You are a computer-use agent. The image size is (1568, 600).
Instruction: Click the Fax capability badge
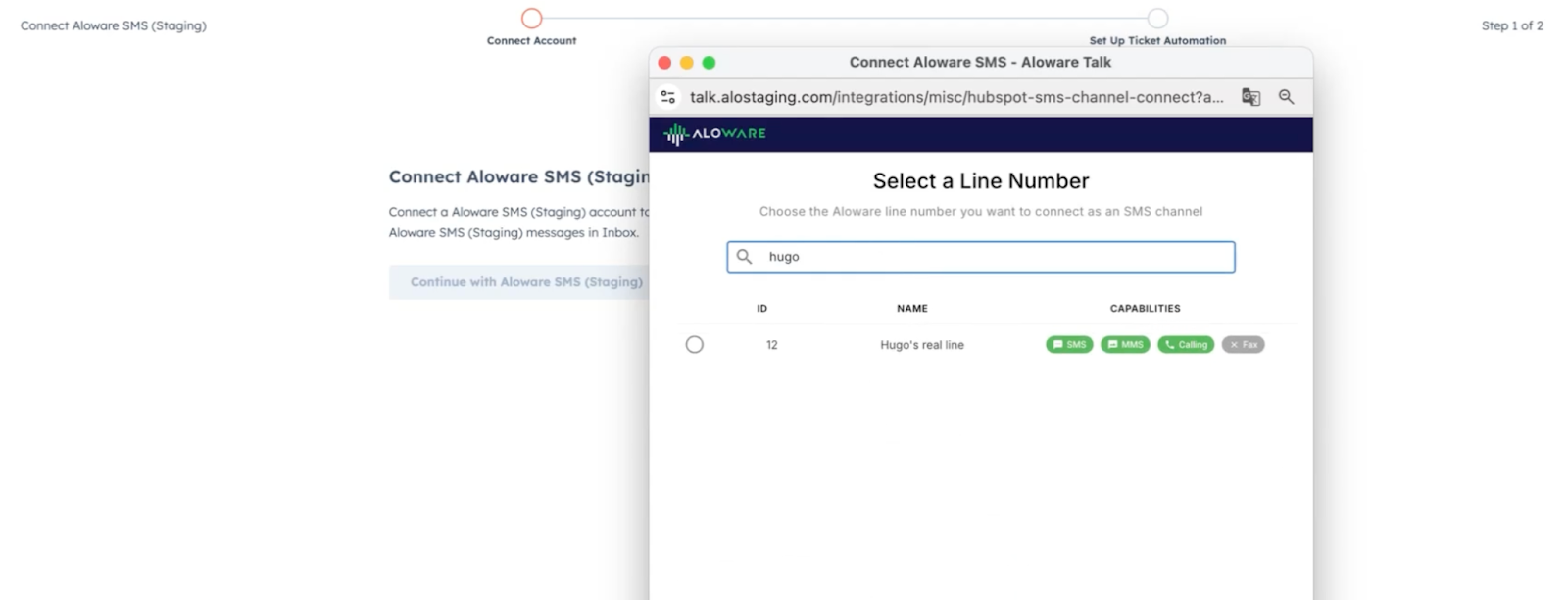pyautogui.click(x=1243, y=344)
